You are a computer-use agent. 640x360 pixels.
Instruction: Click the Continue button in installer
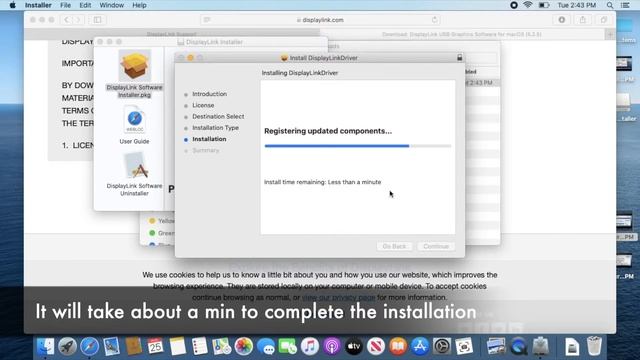[x=436, y=247]
